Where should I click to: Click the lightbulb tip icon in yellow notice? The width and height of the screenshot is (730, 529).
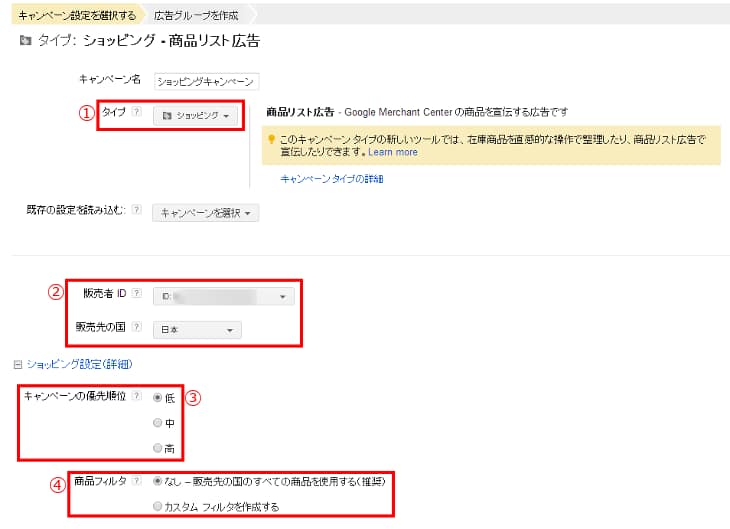[x=270, y=140]
